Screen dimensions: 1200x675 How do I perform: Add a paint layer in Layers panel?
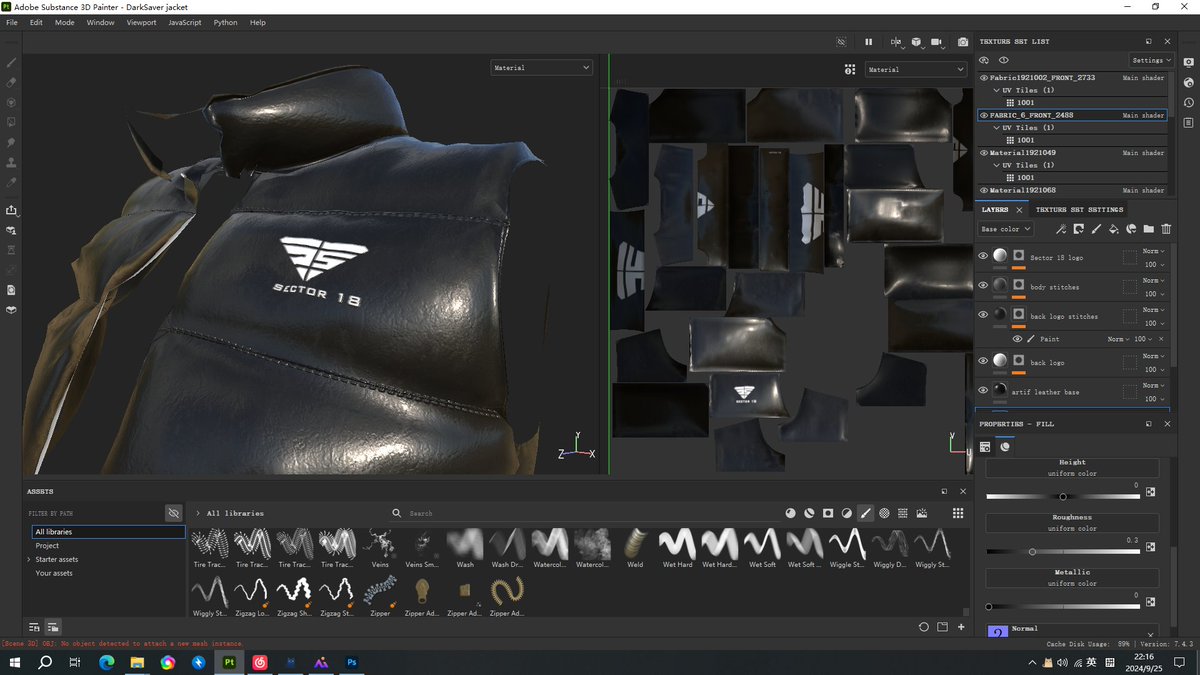(x=1096, y=229)
